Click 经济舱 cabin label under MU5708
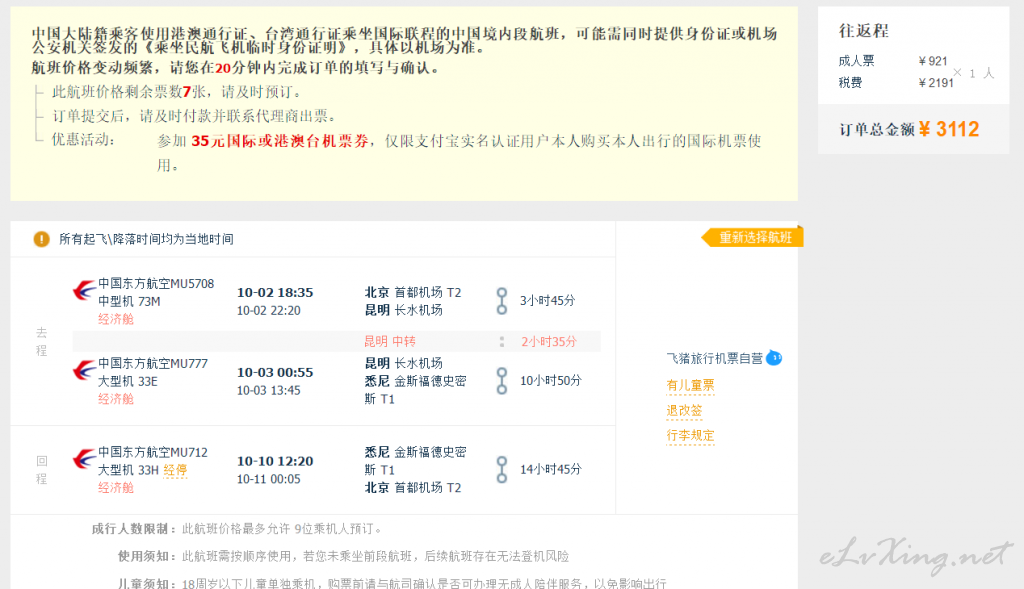Screen dimensions: 1024x589 [x=116, y=319]
